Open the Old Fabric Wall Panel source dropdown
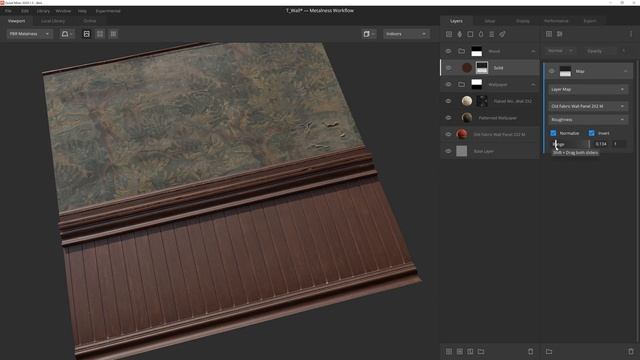 click(588, 106)
